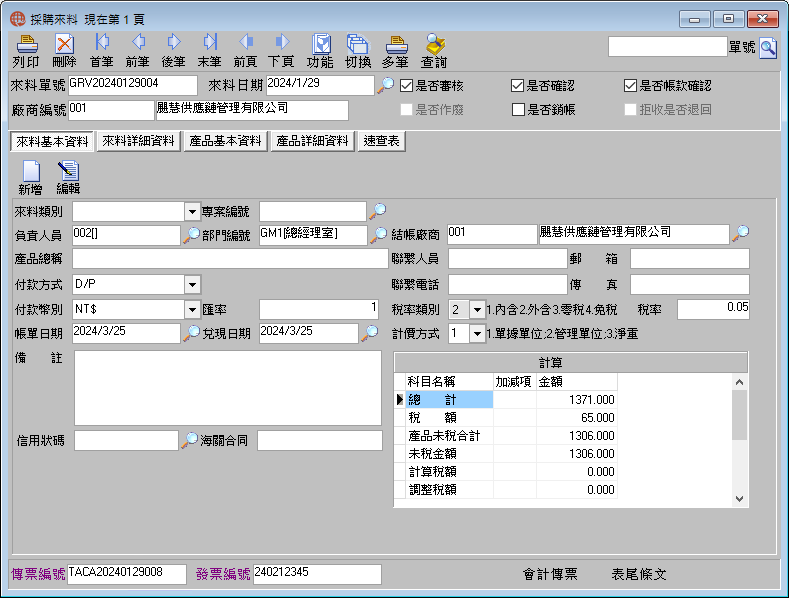Open lookup icon beside 來料日期 field
This screenshot has height=598, width=789.
385,85
